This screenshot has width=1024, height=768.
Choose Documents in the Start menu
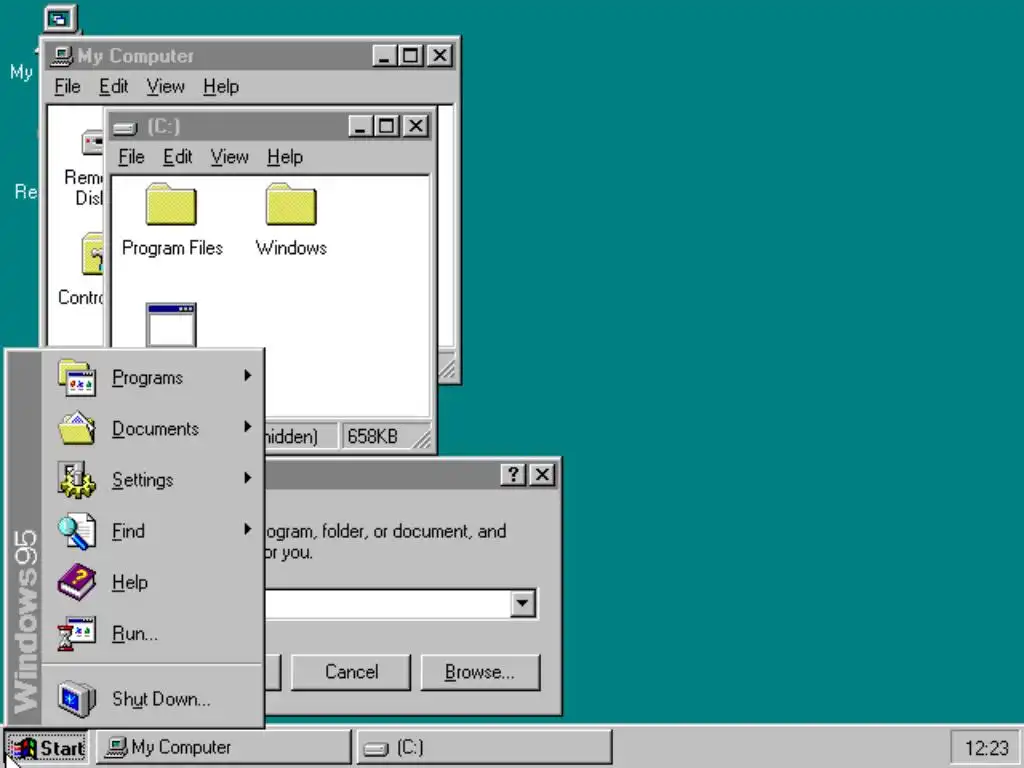[x=154, y=428]
